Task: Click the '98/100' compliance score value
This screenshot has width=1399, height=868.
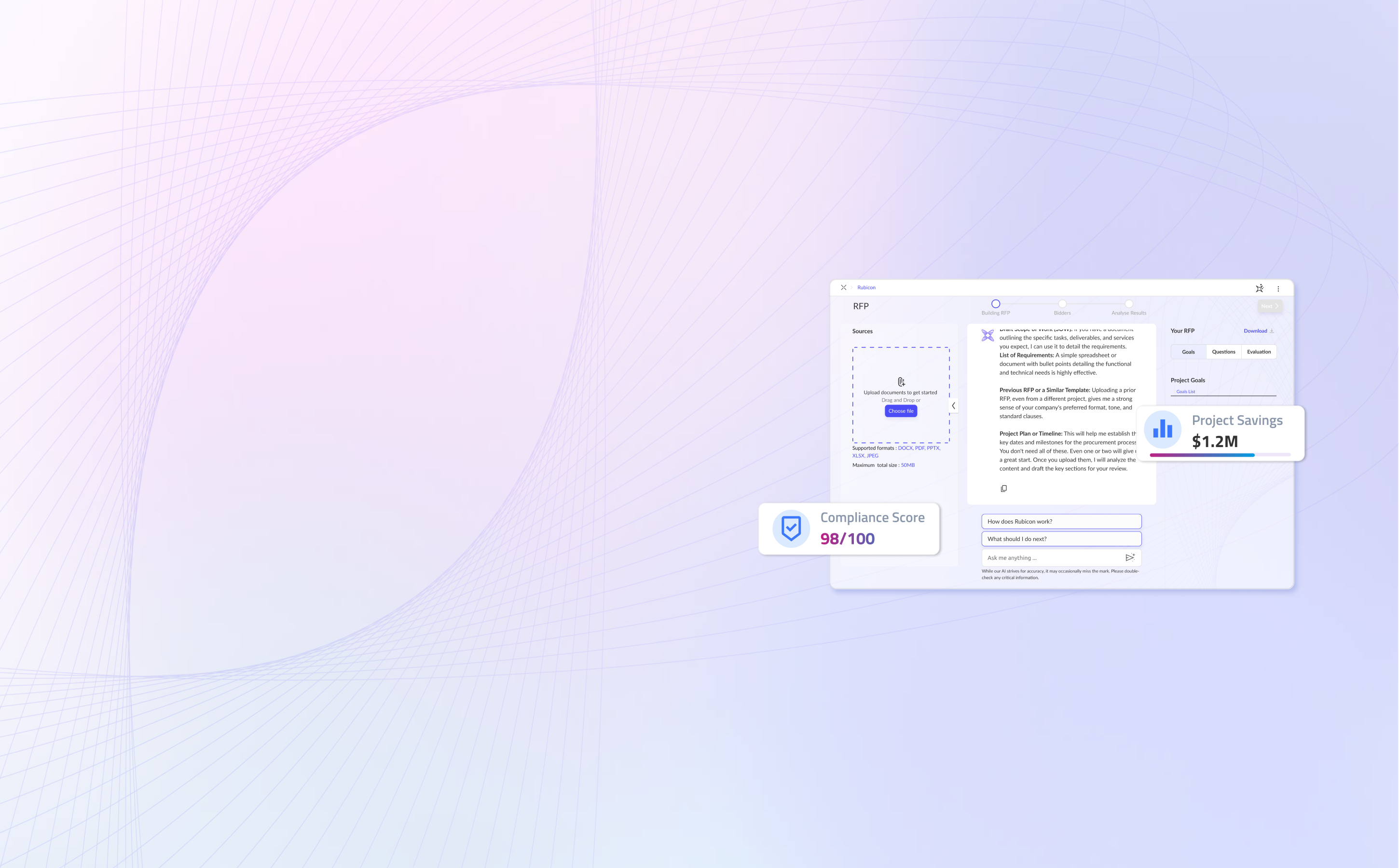Action: pos(848,539)
